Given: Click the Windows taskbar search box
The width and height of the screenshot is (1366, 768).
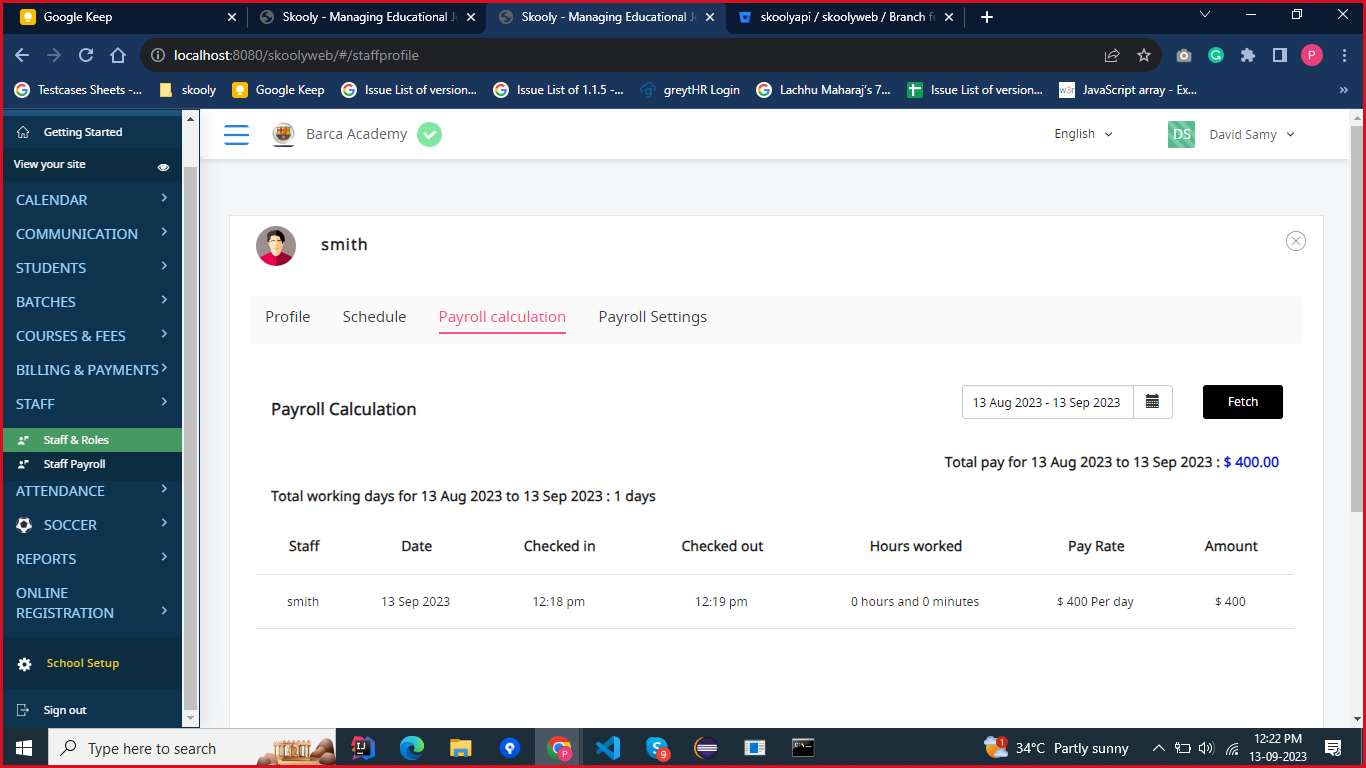Looking at the screenshot, I should point(190,748).
